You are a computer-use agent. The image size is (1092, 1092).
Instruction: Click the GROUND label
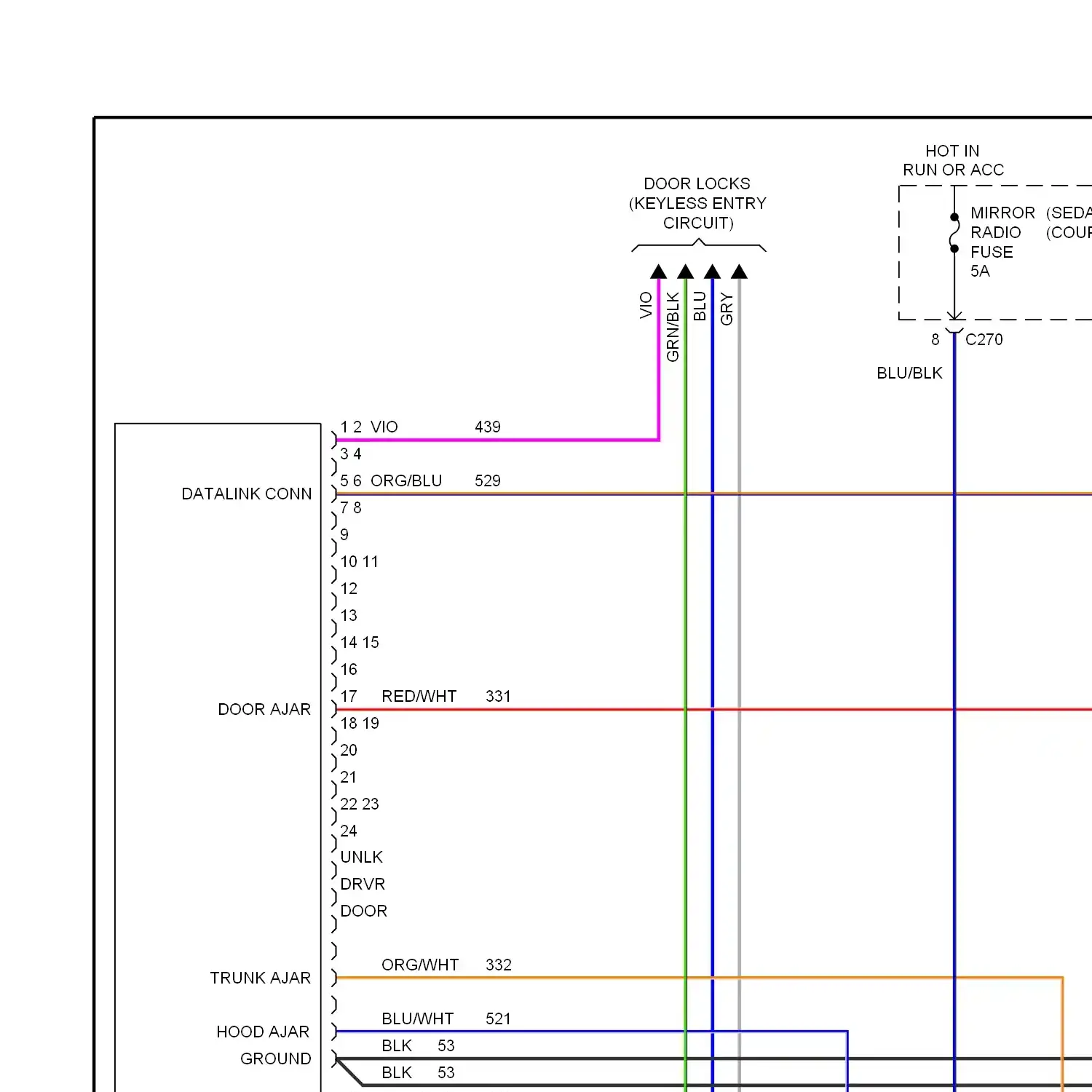275,1059
